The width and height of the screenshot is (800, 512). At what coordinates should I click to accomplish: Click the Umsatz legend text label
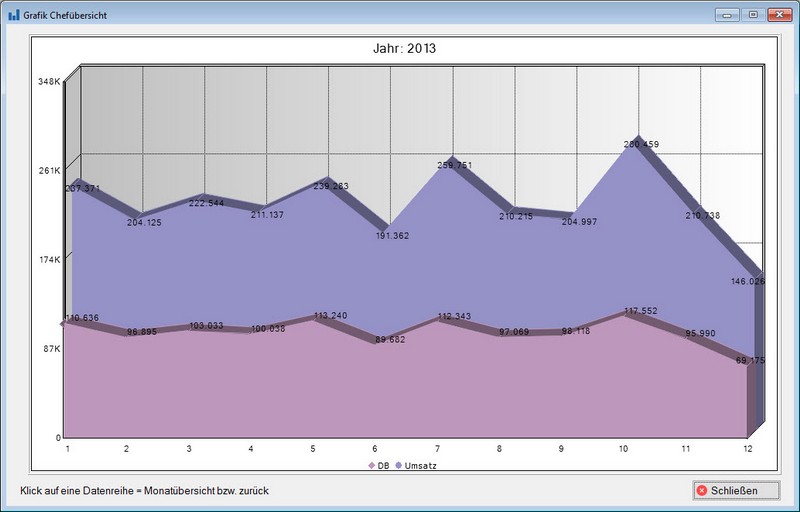point(422,466)
